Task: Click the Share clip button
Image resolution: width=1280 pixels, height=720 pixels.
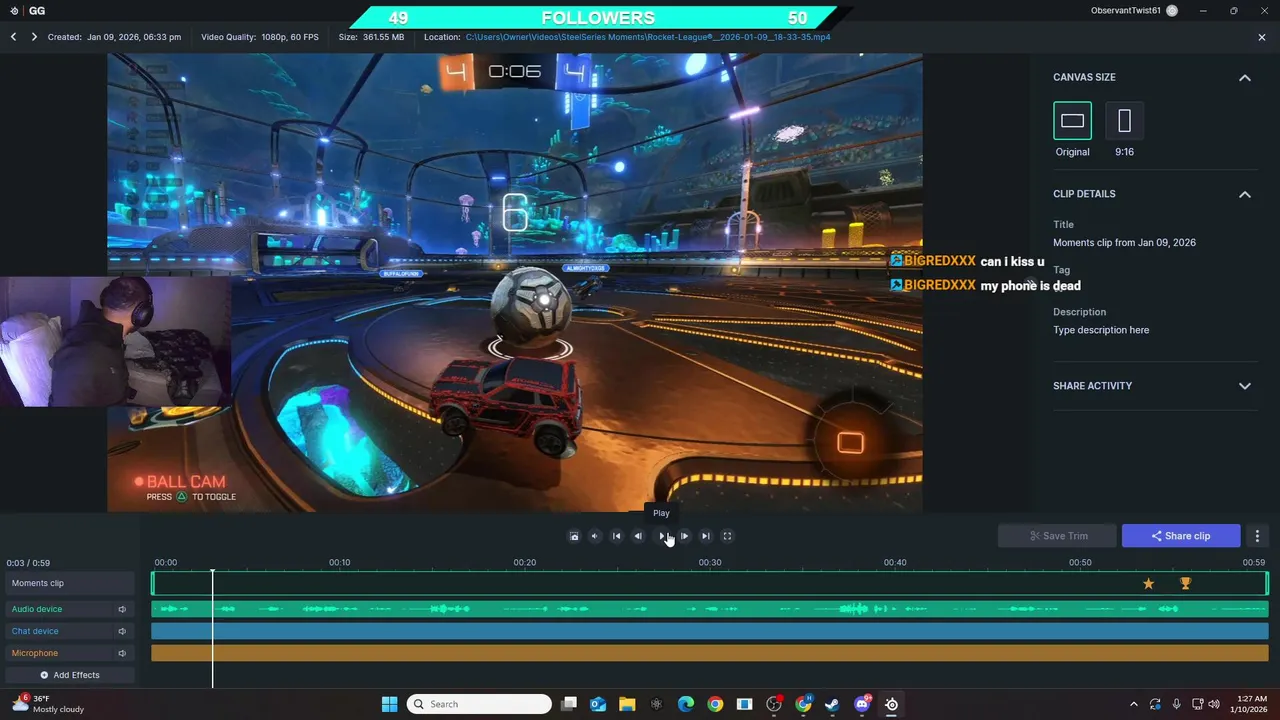Action: pos(1181,536)
